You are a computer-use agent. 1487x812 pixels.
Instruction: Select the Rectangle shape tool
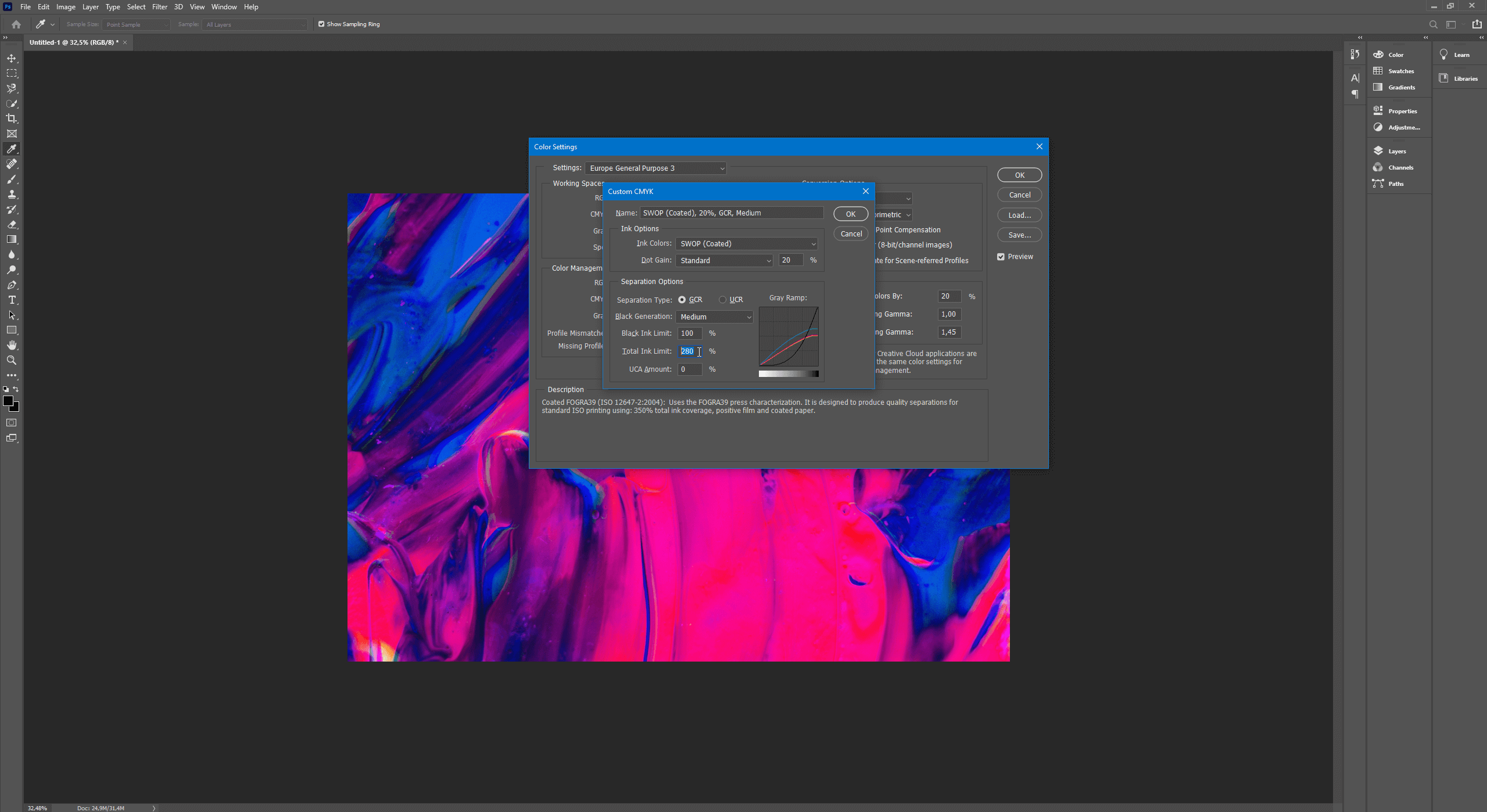point(12,330)
